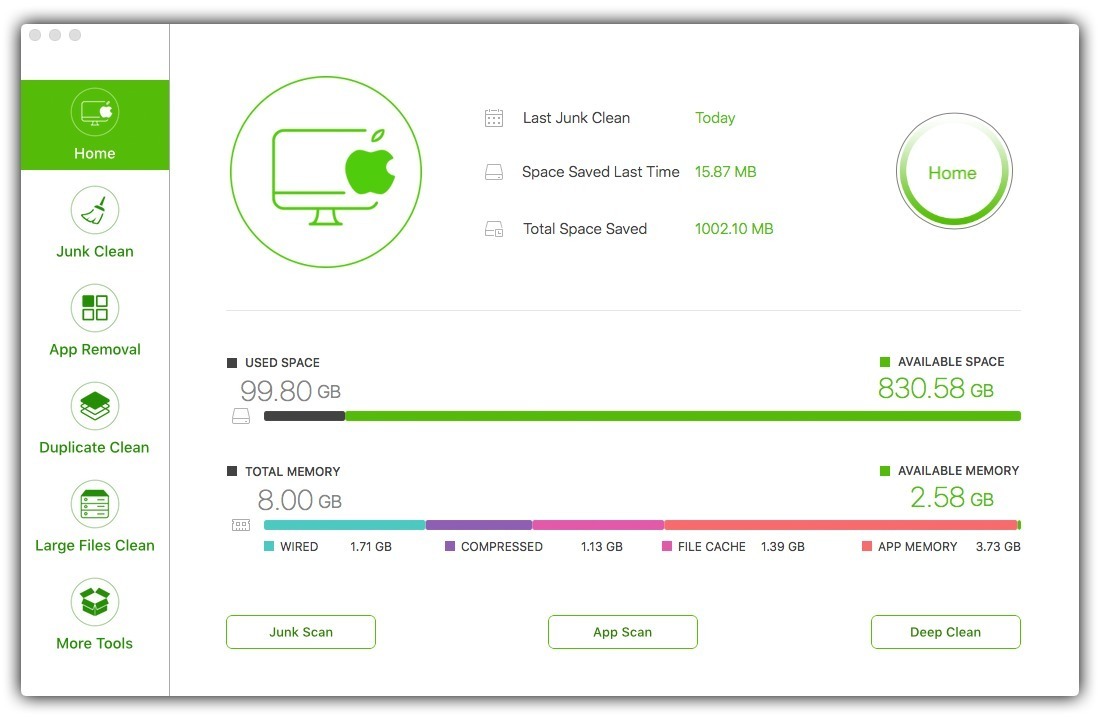Click teal wired segment of memory bar
Viewport: 1100px width, 720px height.
[344, 525]
